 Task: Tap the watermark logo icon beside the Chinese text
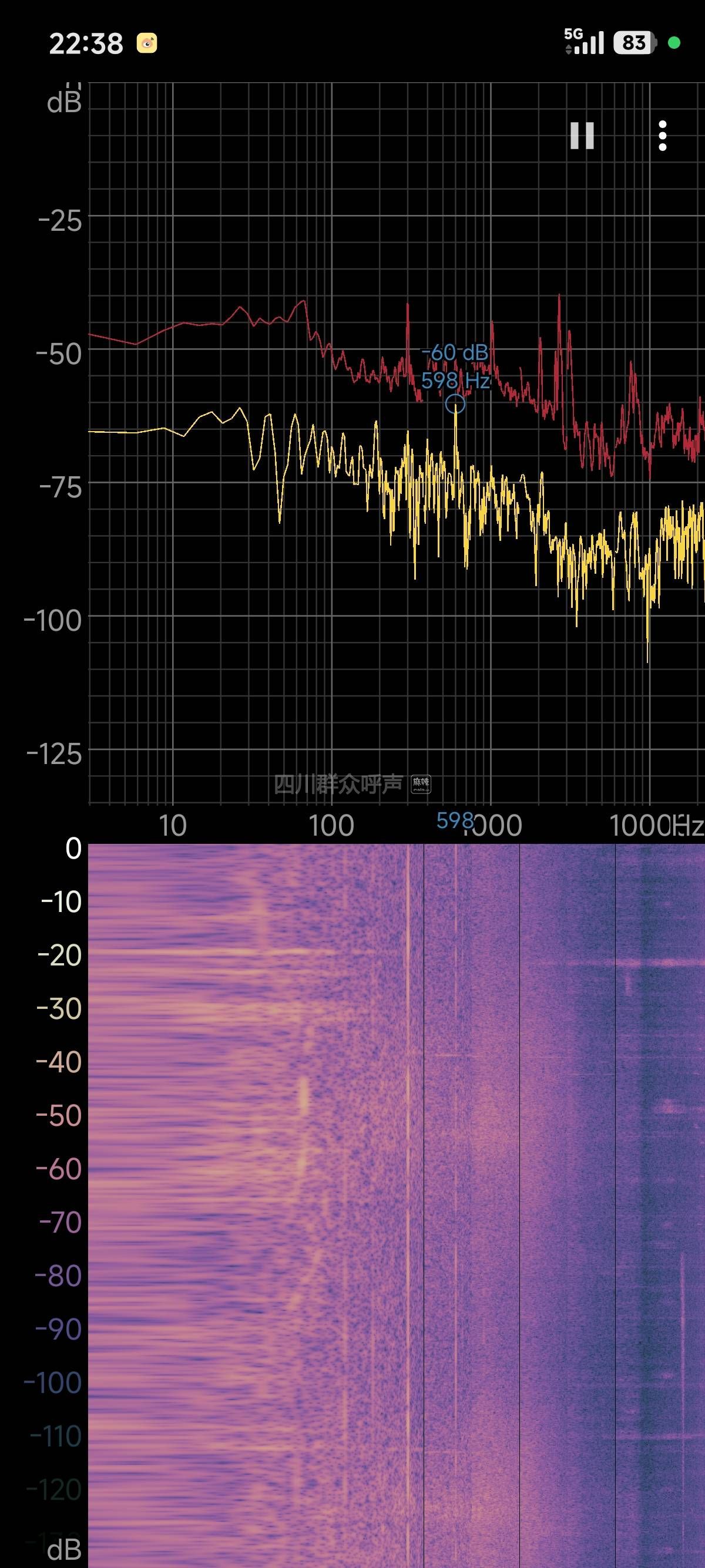point(421,784)
